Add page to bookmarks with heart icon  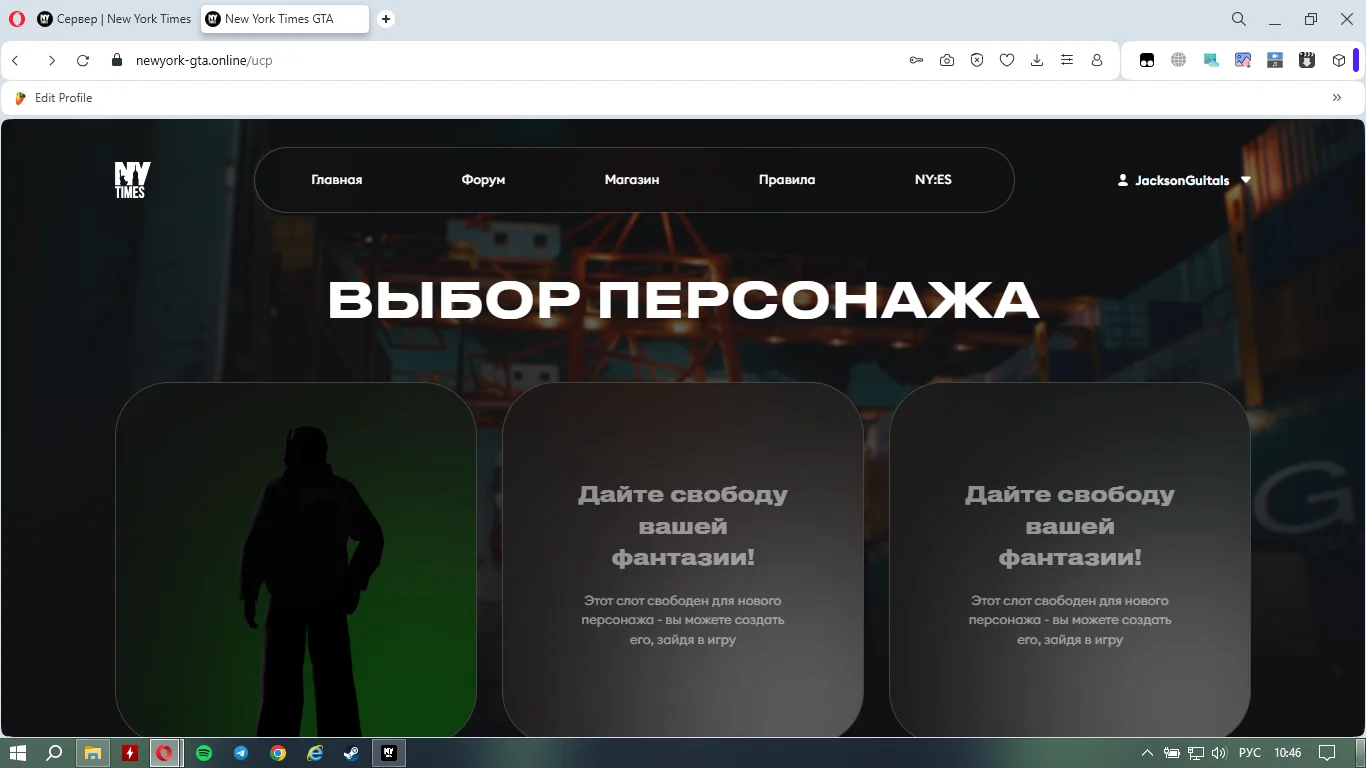[x=1007, y=60]
